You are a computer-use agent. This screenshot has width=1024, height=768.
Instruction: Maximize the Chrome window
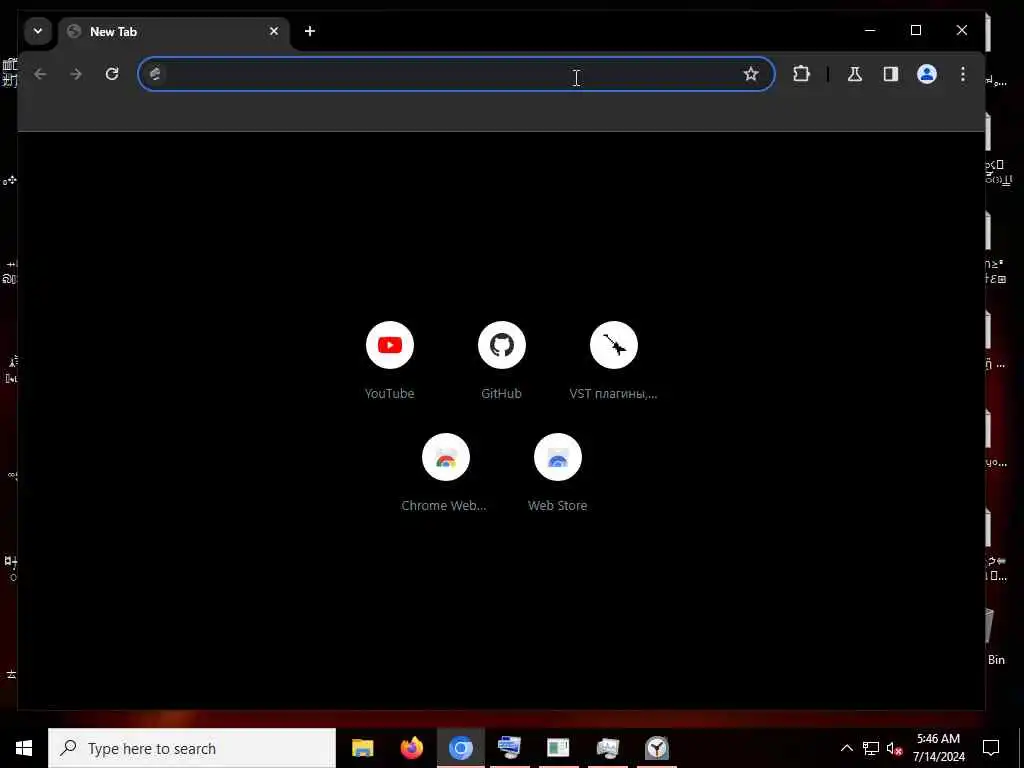[x=916, y=31]
